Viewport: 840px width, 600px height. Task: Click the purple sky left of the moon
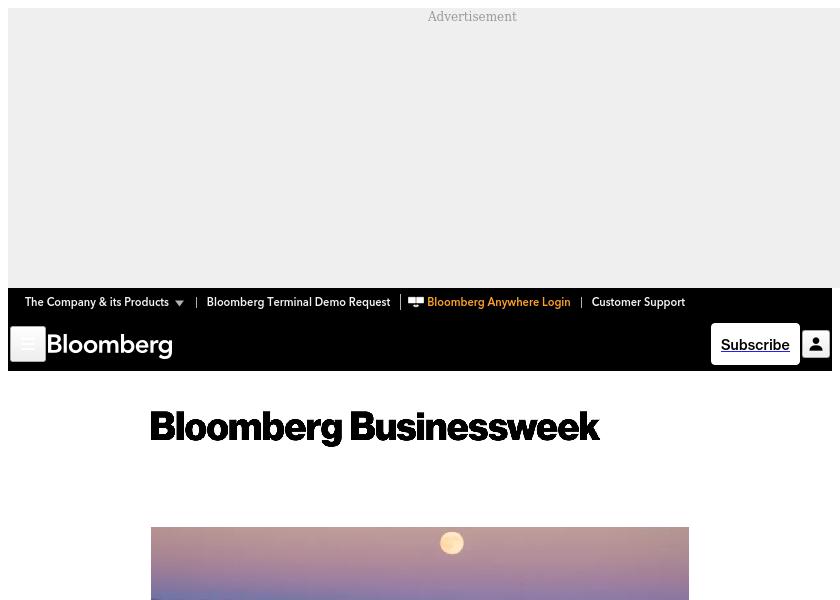300,560
